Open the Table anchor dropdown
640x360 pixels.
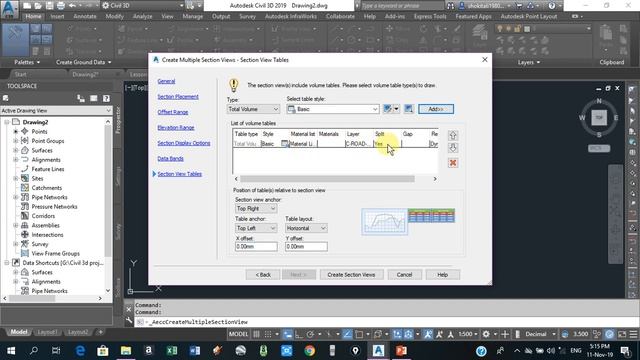256,228
